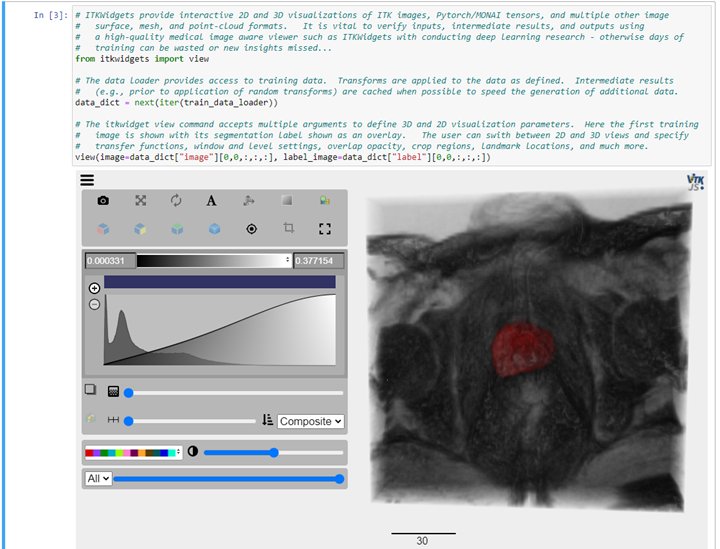Toggle the shadow checkbox square icon
720x549 pixels.
pos(90,390)
